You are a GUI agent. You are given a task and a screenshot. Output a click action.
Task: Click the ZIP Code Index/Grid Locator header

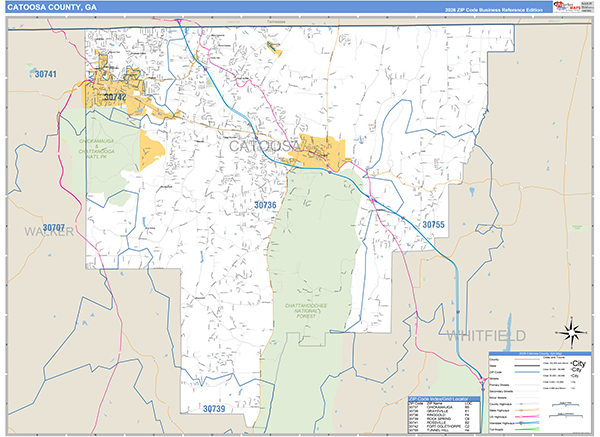coord(444,399)
